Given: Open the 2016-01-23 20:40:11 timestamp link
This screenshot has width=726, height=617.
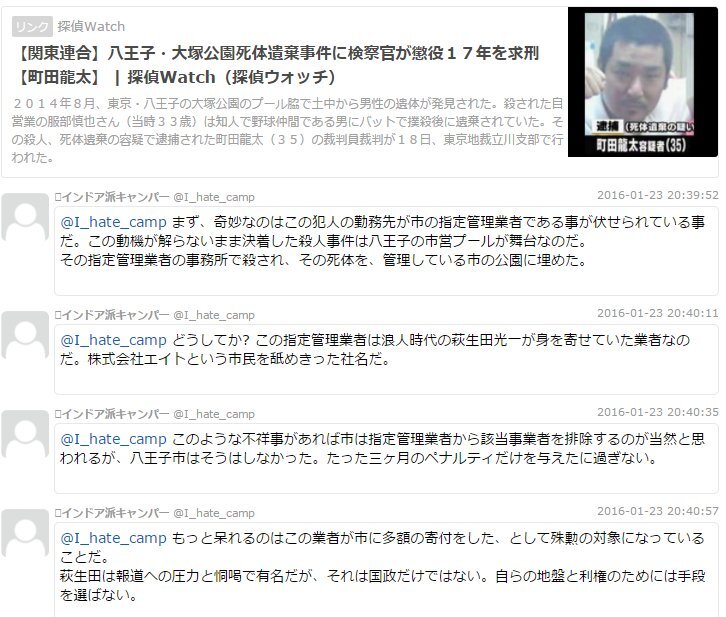Looking at the screenshot, I should [657, 313].
